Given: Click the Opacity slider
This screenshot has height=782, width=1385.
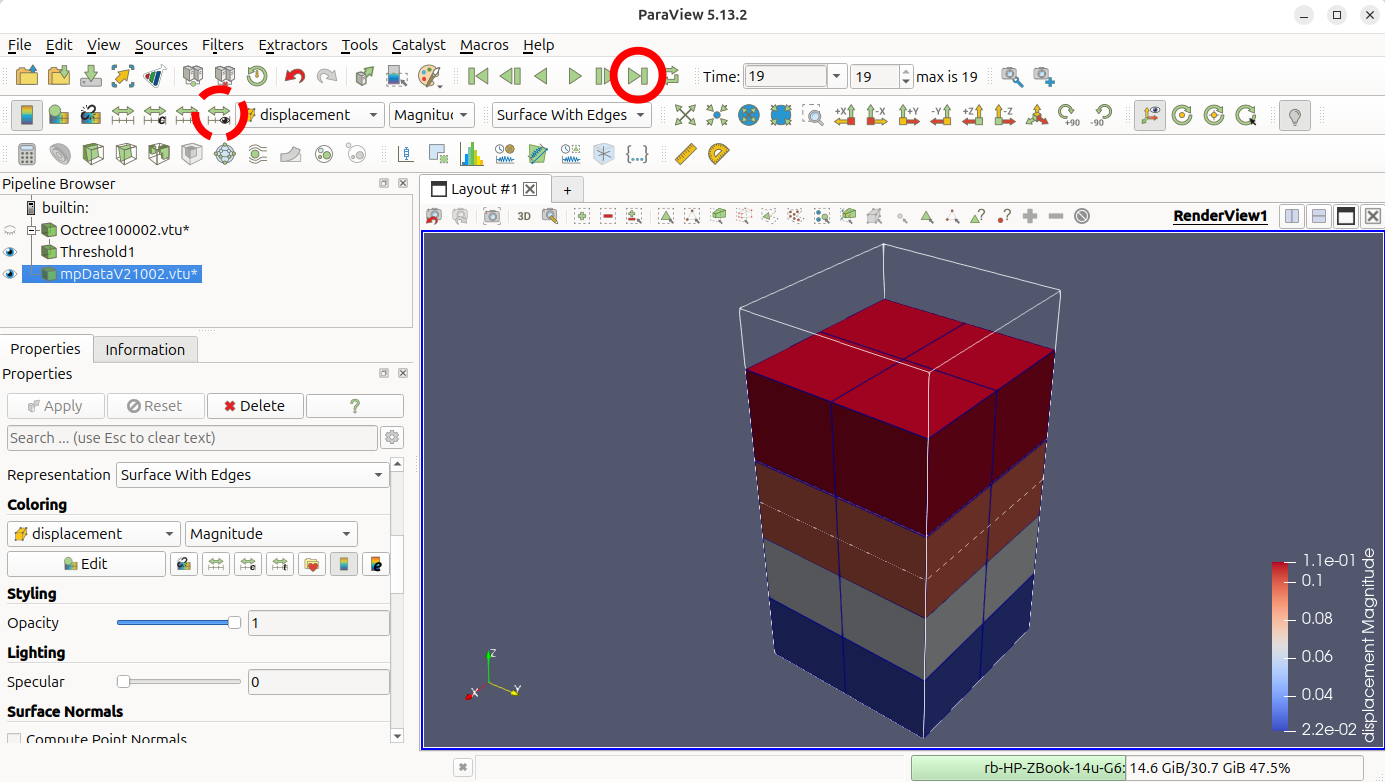Looking at the screenshot, I should coord(178,623).
